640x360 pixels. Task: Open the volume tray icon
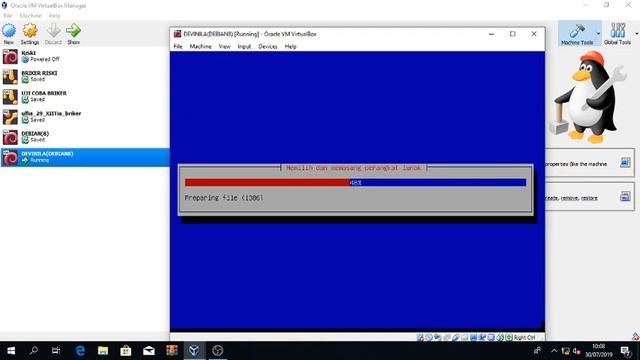pyautogui.click(x=576, y=351)
